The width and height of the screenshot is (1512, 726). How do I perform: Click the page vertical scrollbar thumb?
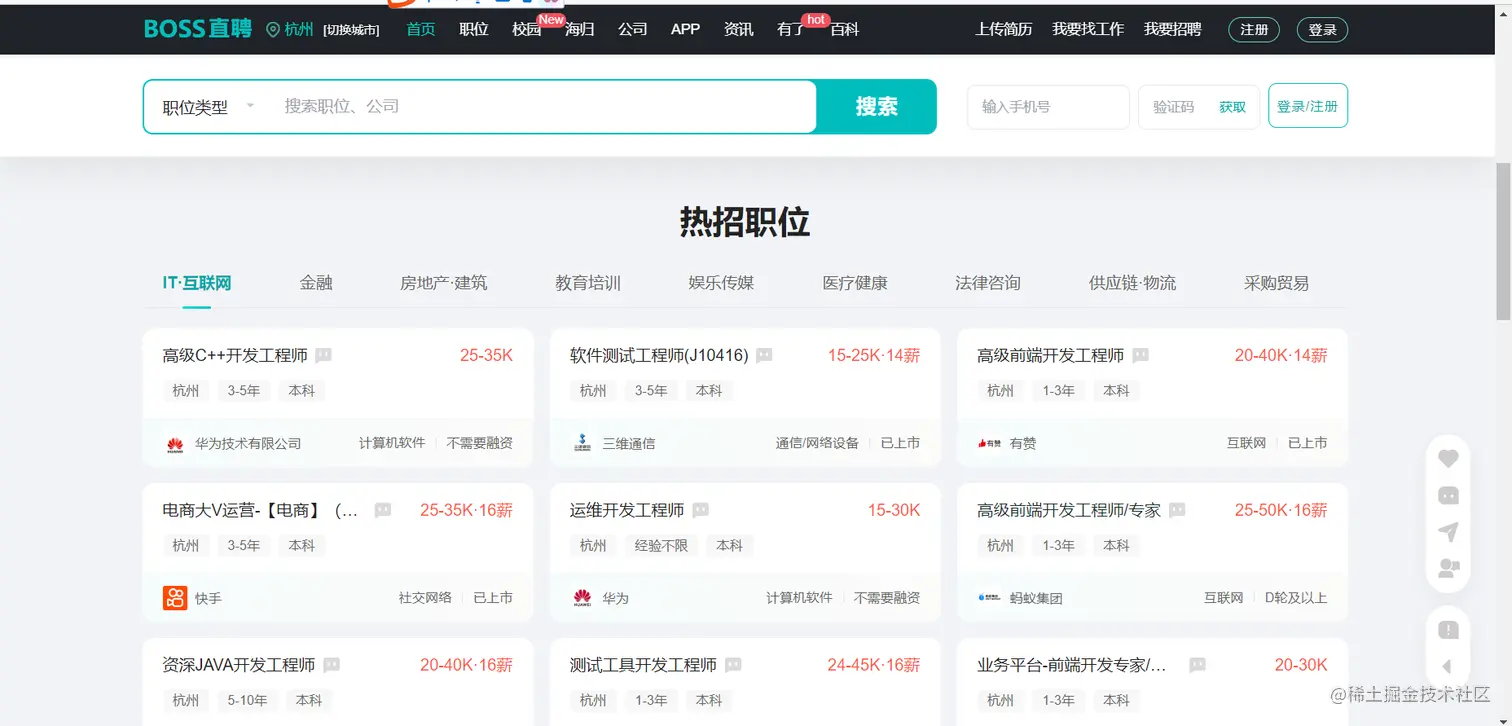click(x=1503, y=240)
